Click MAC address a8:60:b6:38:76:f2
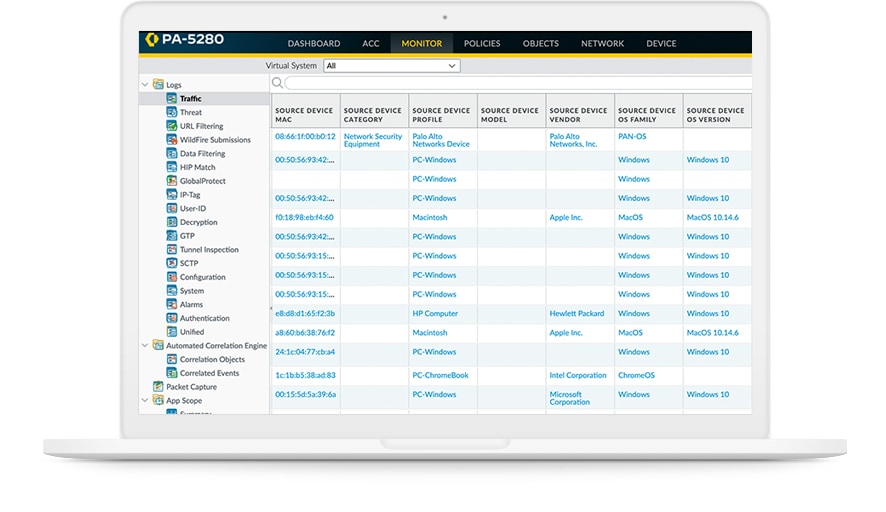 pyautogui.click(x=305, y=332)
